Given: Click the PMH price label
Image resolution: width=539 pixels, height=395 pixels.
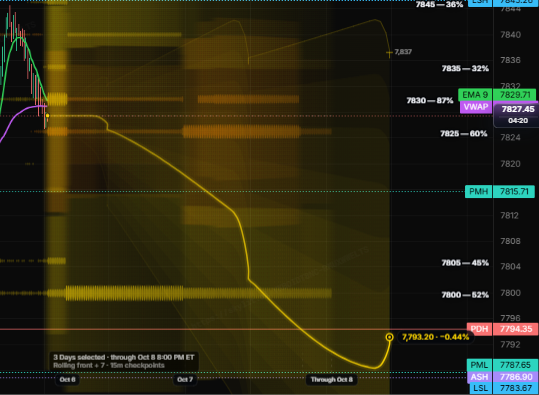Looking at the screenshot, I should (x=478, y=191).
